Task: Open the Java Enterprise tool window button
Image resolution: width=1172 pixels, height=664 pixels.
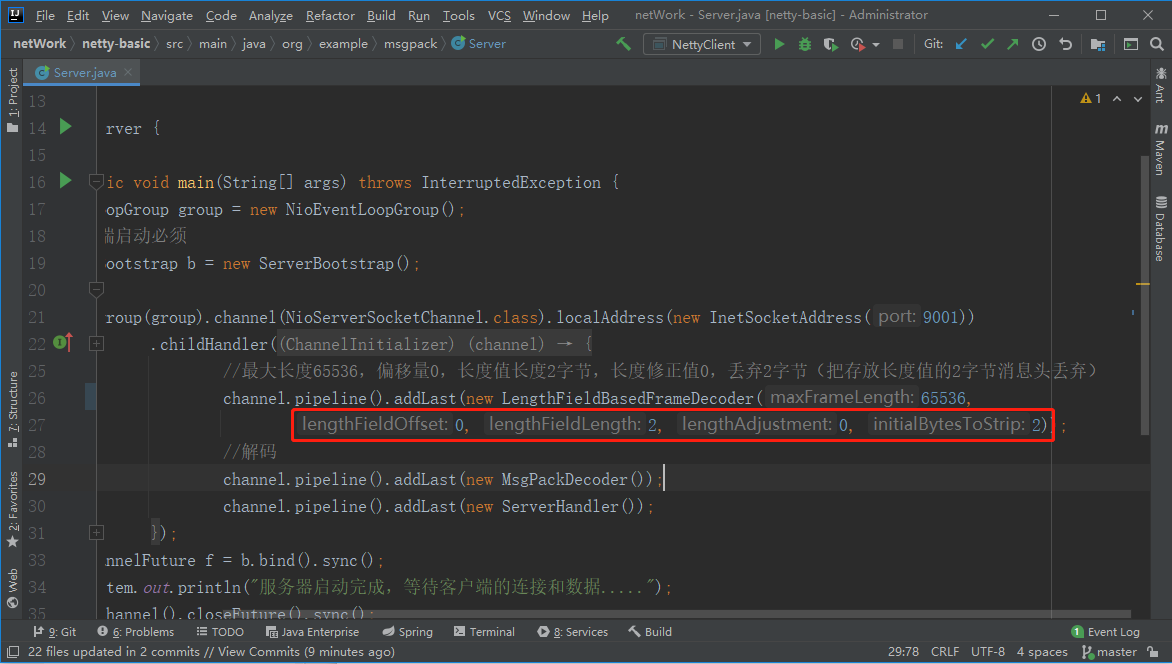Action: click(312, 632)
